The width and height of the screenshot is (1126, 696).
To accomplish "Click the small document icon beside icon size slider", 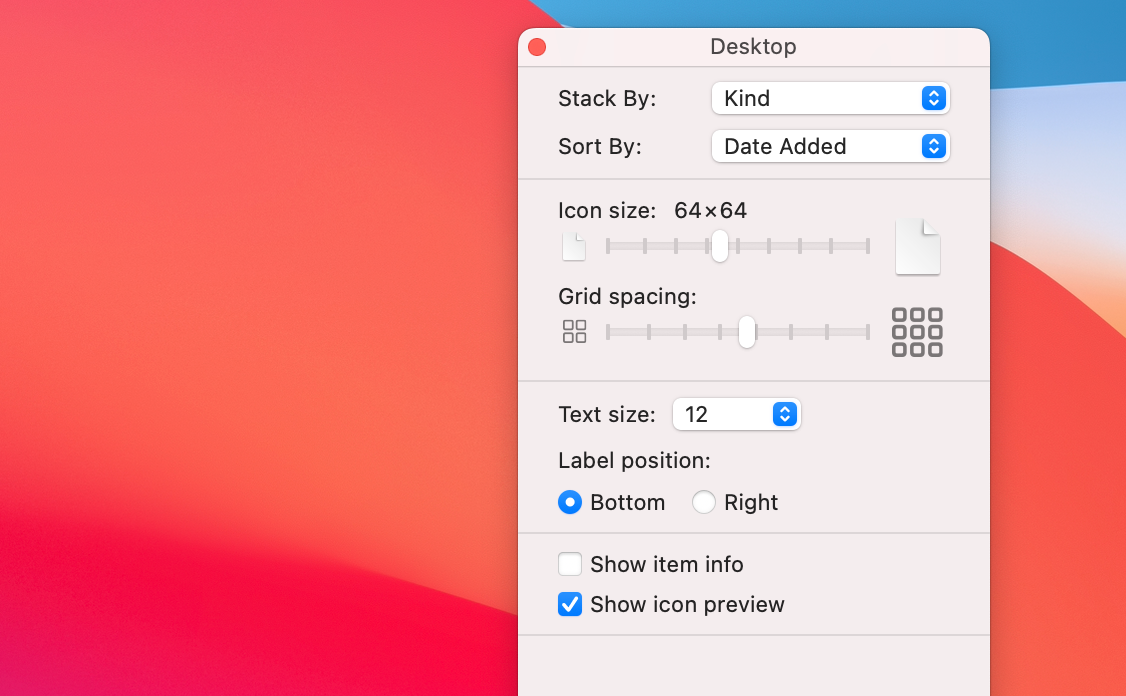I will point(574,246).
